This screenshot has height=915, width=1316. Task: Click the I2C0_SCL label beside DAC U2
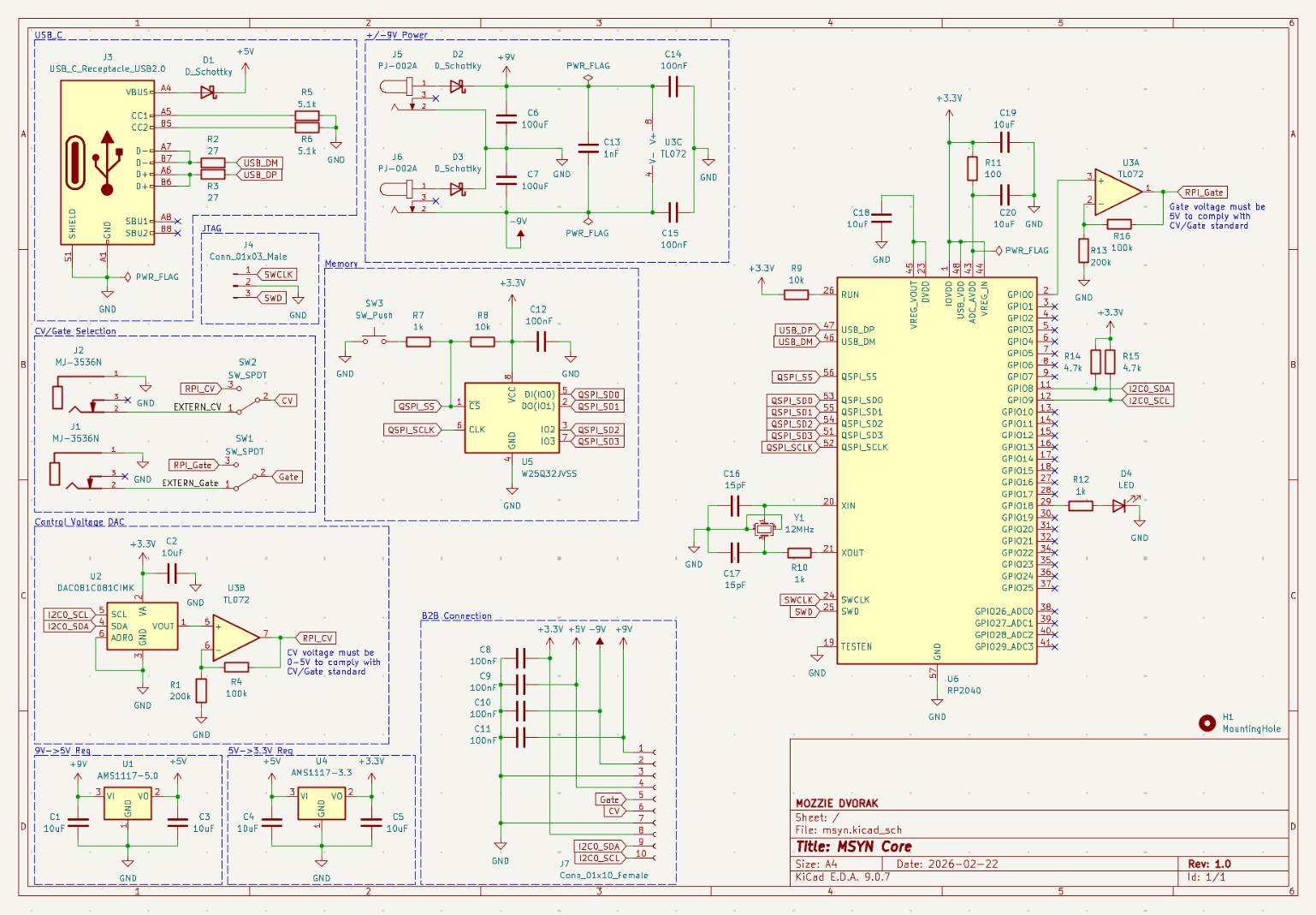68,615
